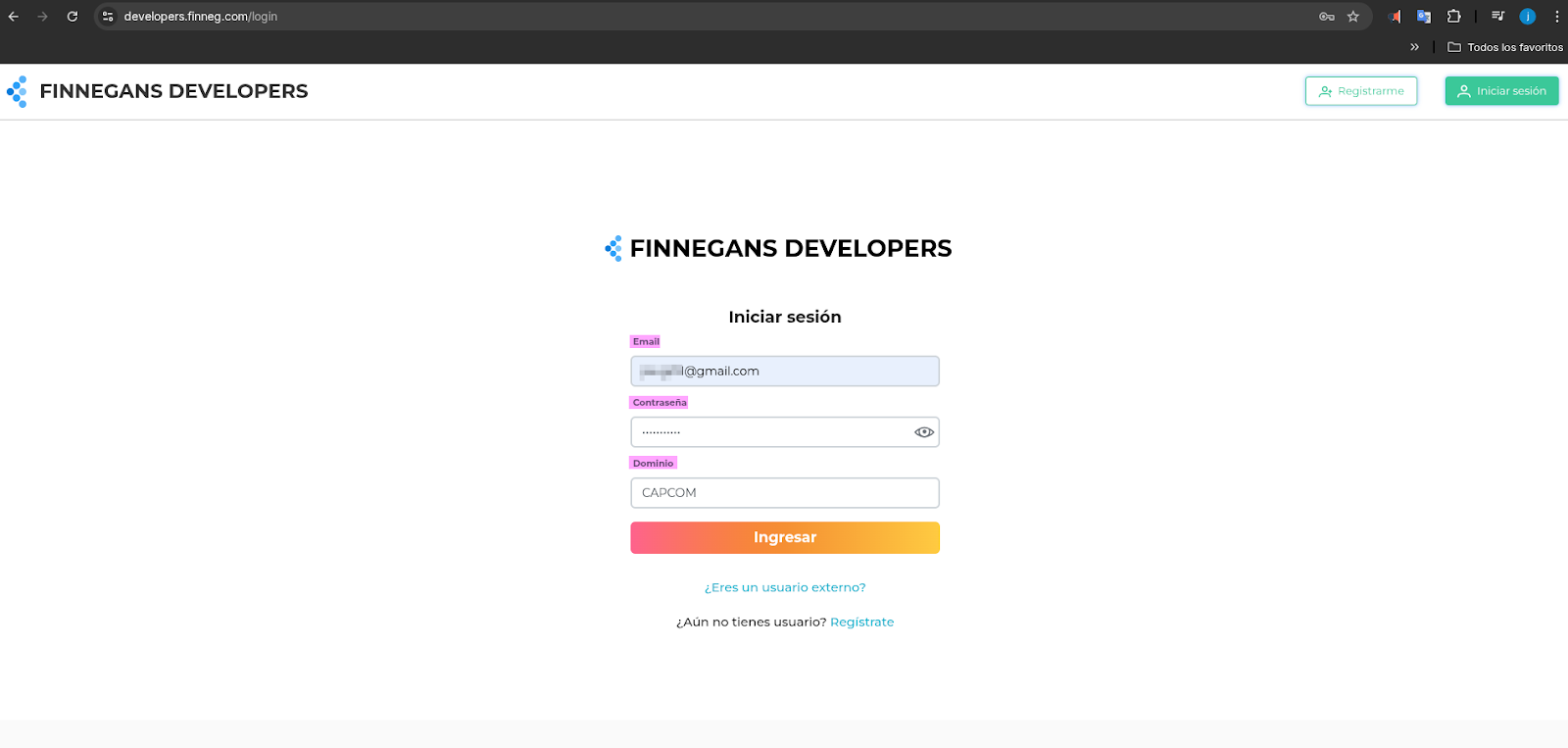Open the saved passwords key icon
Viewport: 1568px width, 748px height.
(1326, 17)
